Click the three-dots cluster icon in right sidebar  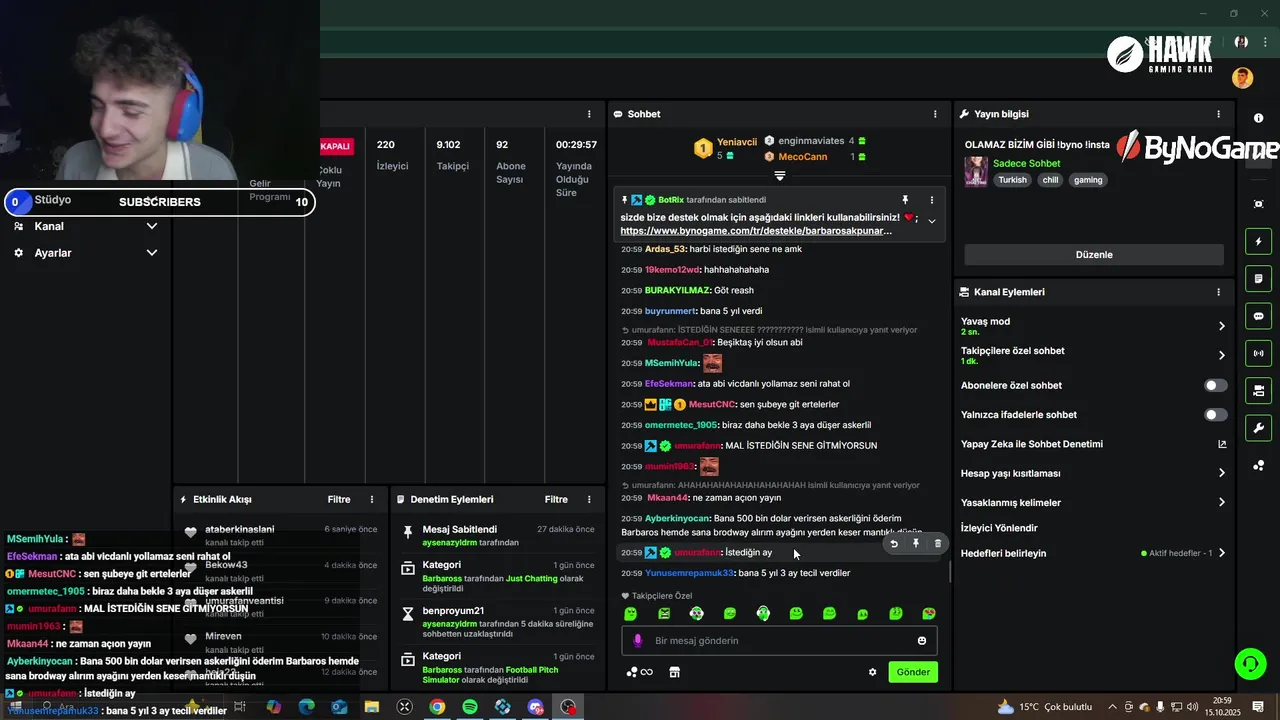click(x=1259, y=465)
